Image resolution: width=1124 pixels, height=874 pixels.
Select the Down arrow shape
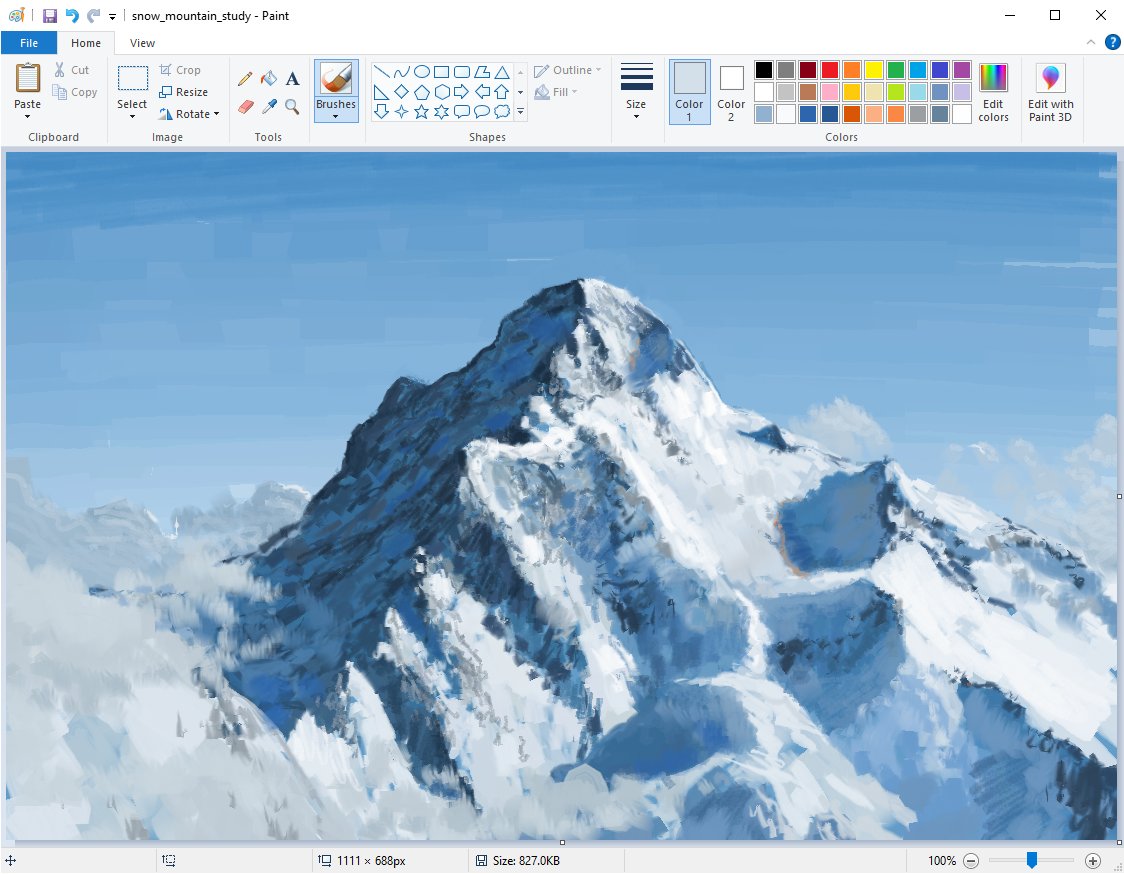pos(381,111)
